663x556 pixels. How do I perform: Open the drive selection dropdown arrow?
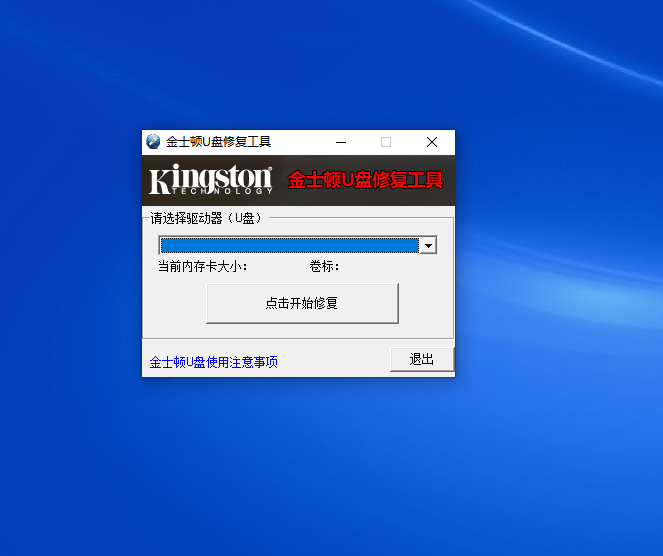click(428, 246)
